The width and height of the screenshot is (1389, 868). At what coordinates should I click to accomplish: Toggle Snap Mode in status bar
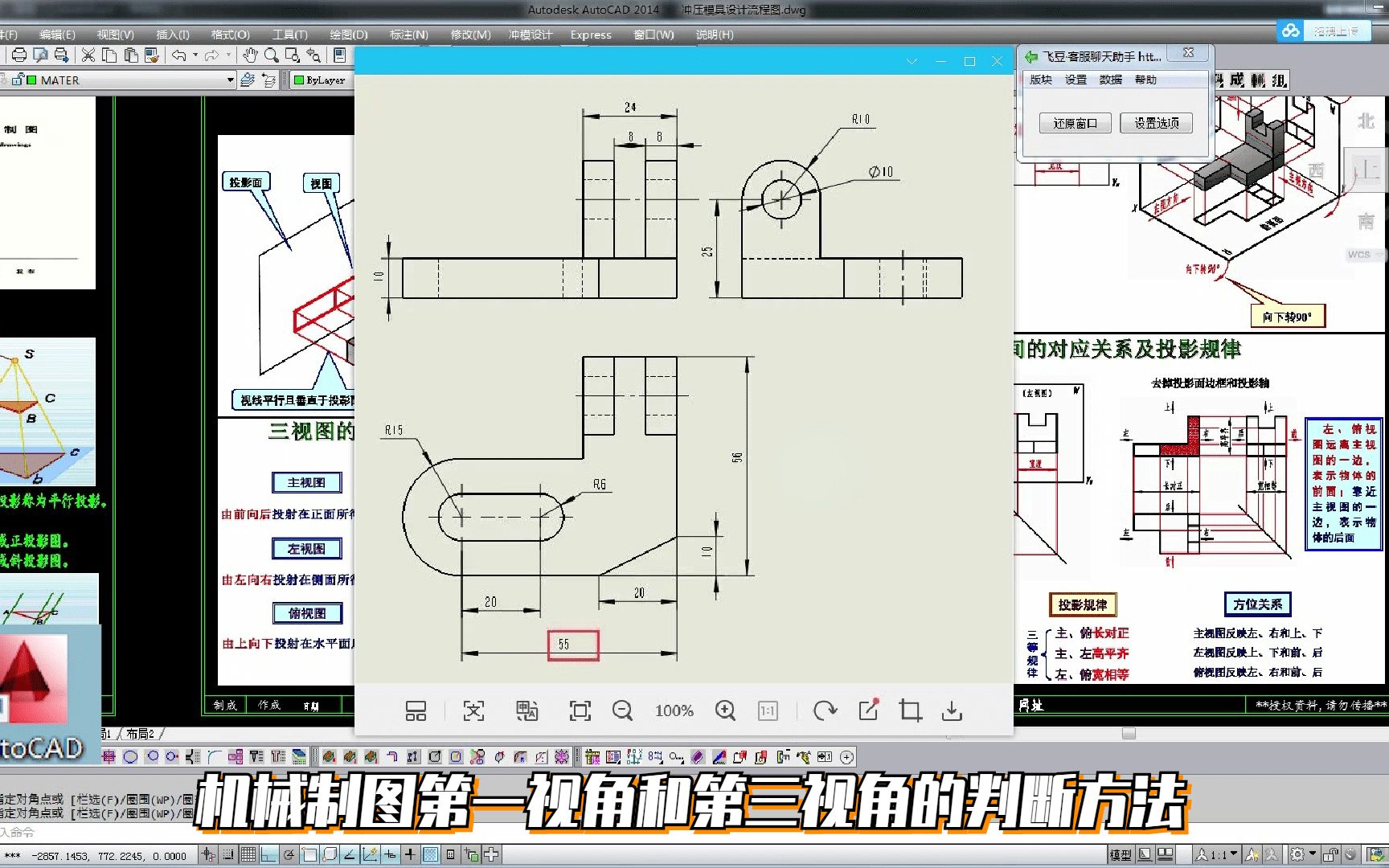228,855
